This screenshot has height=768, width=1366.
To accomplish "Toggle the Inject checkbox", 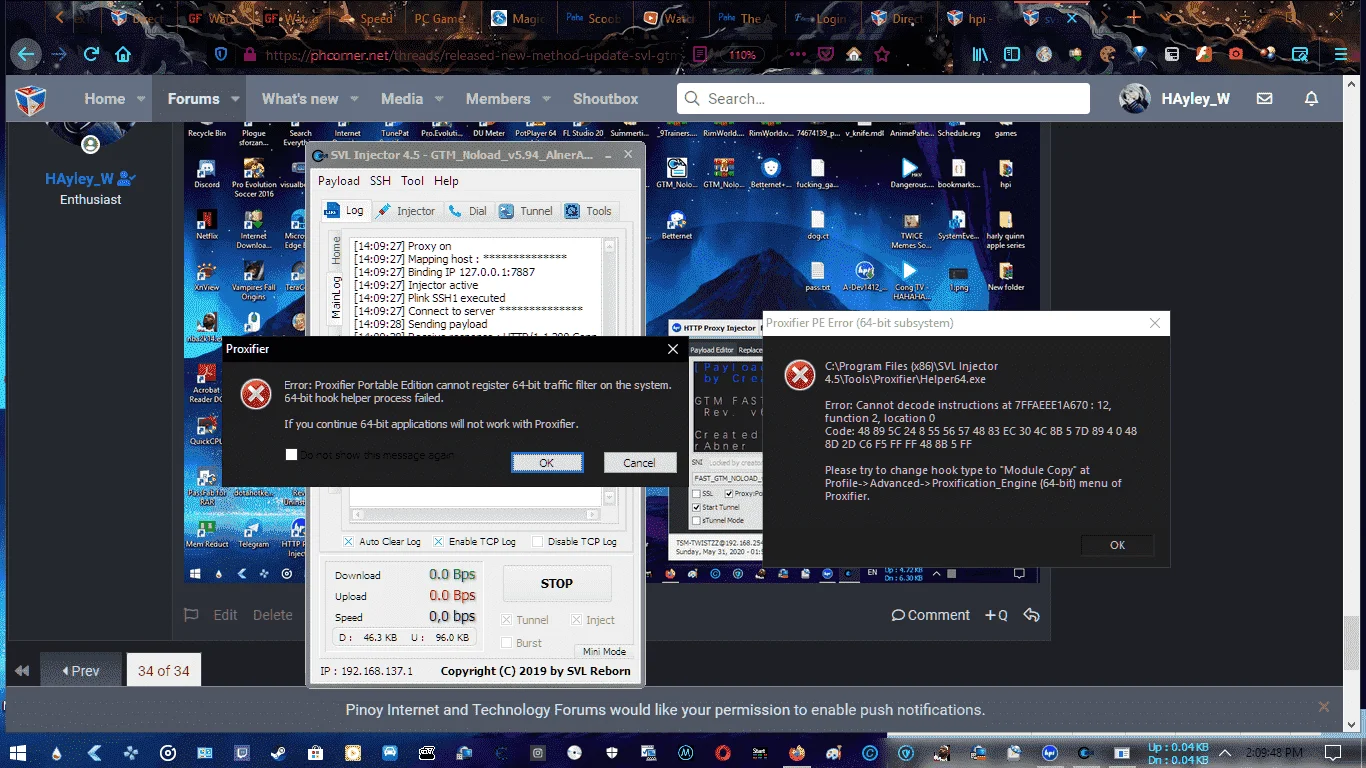I will [576, 620].
